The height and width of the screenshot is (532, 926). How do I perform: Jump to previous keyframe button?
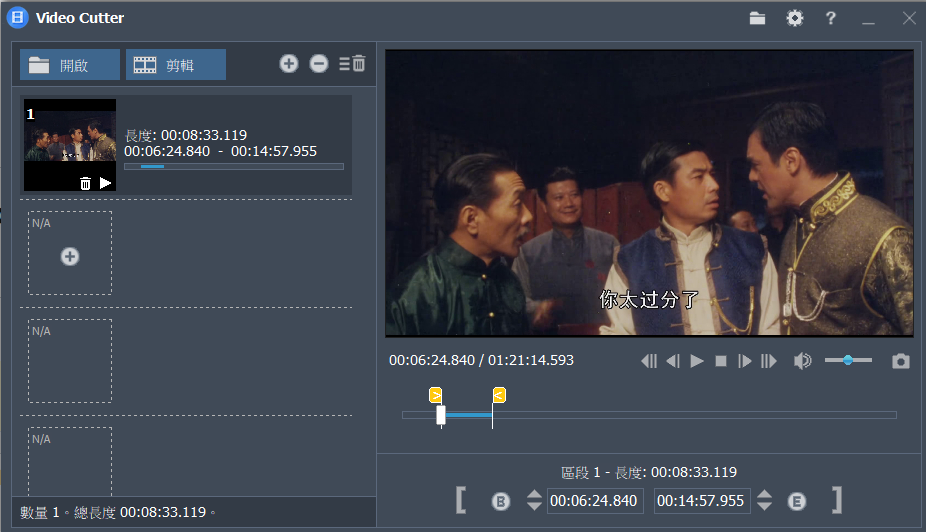pyautogui.click(x=649, y=361)
